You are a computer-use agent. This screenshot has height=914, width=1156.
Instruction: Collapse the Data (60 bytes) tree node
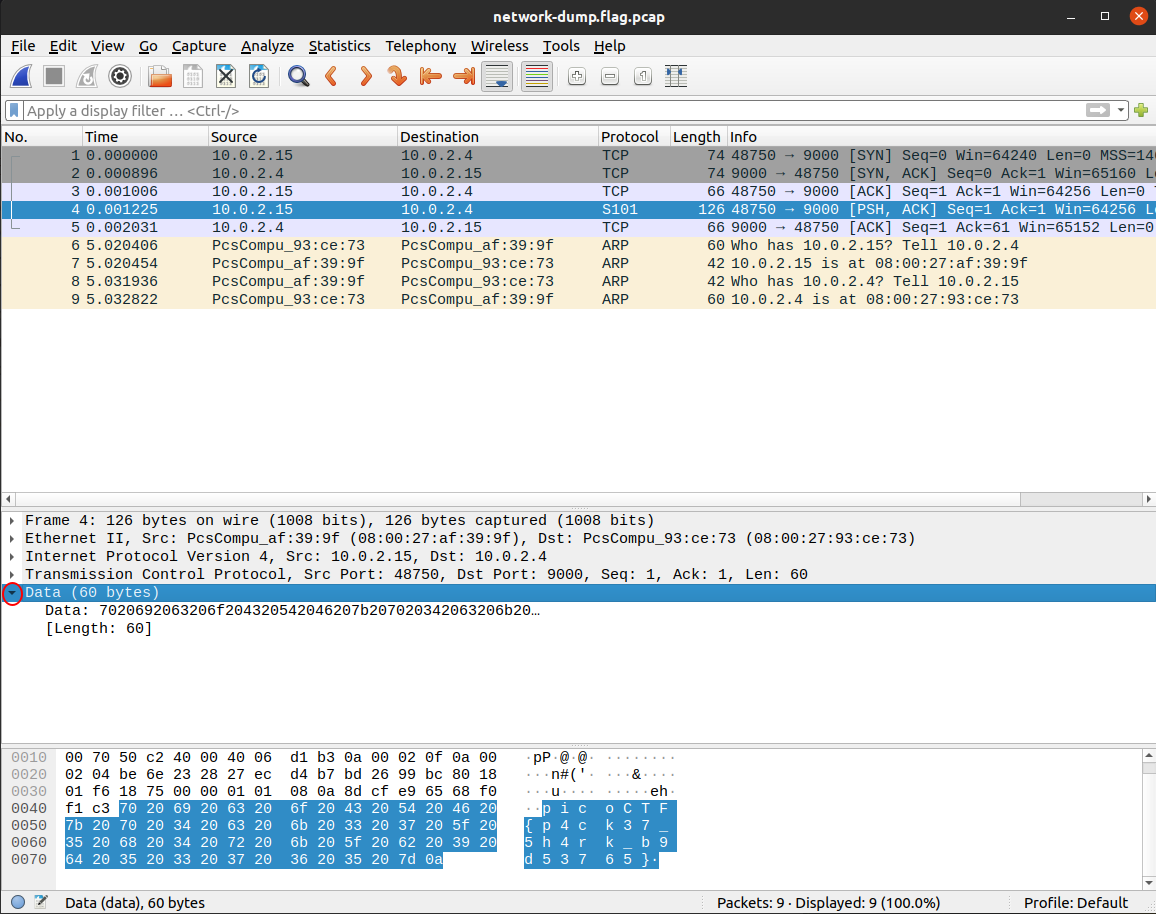point(12,593)
